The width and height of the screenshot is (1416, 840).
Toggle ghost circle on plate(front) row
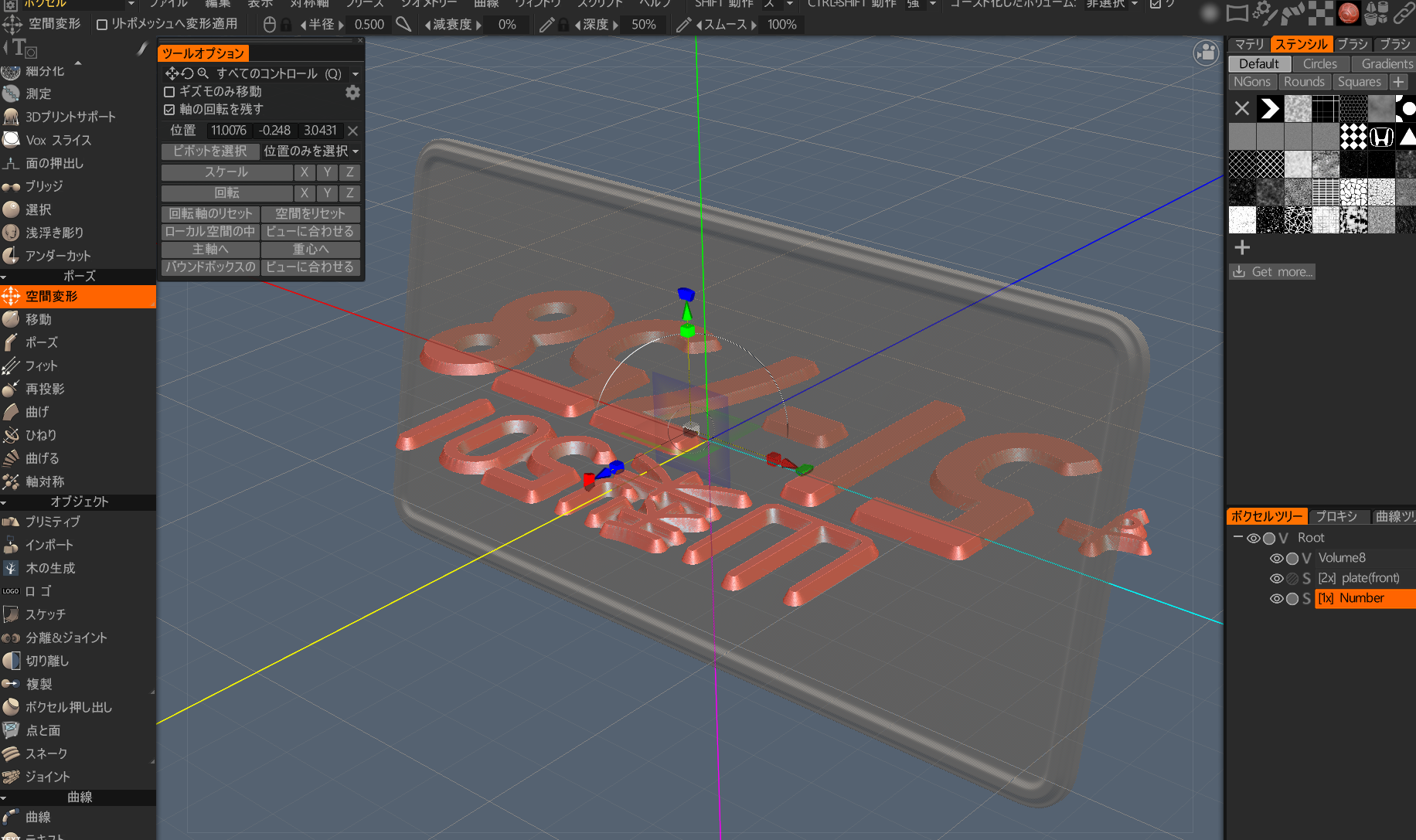tap(1292, 578)
